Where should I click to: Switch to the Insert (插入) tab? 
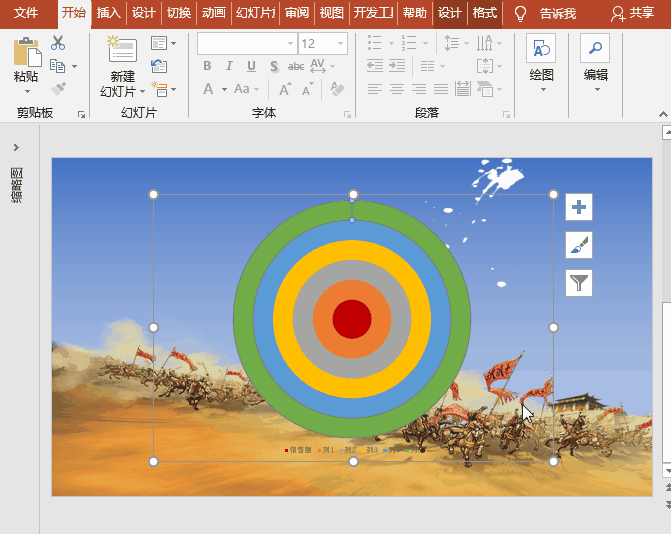108,13
